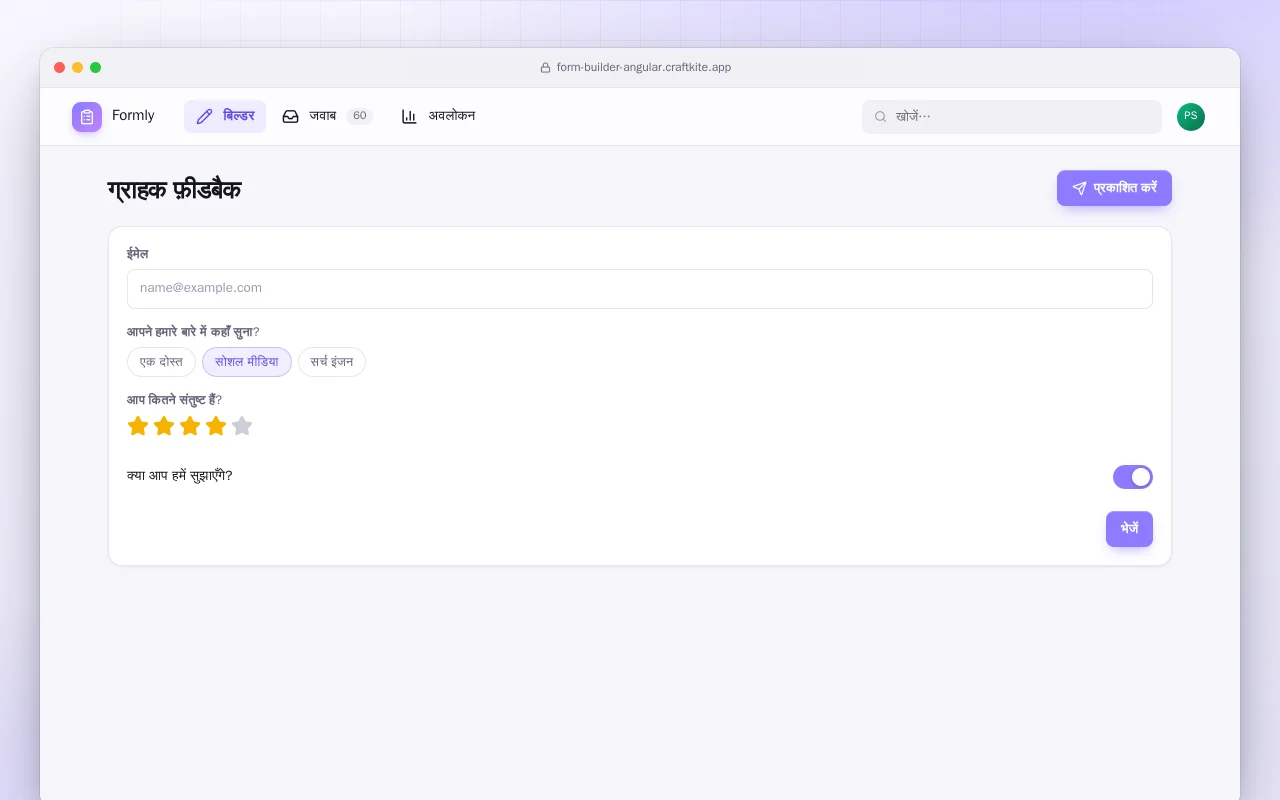Click the क्या आप हमें सुझाएँगे question text
The width and height of the screenshot is (1280, 800).
click(x=180, y=476)
